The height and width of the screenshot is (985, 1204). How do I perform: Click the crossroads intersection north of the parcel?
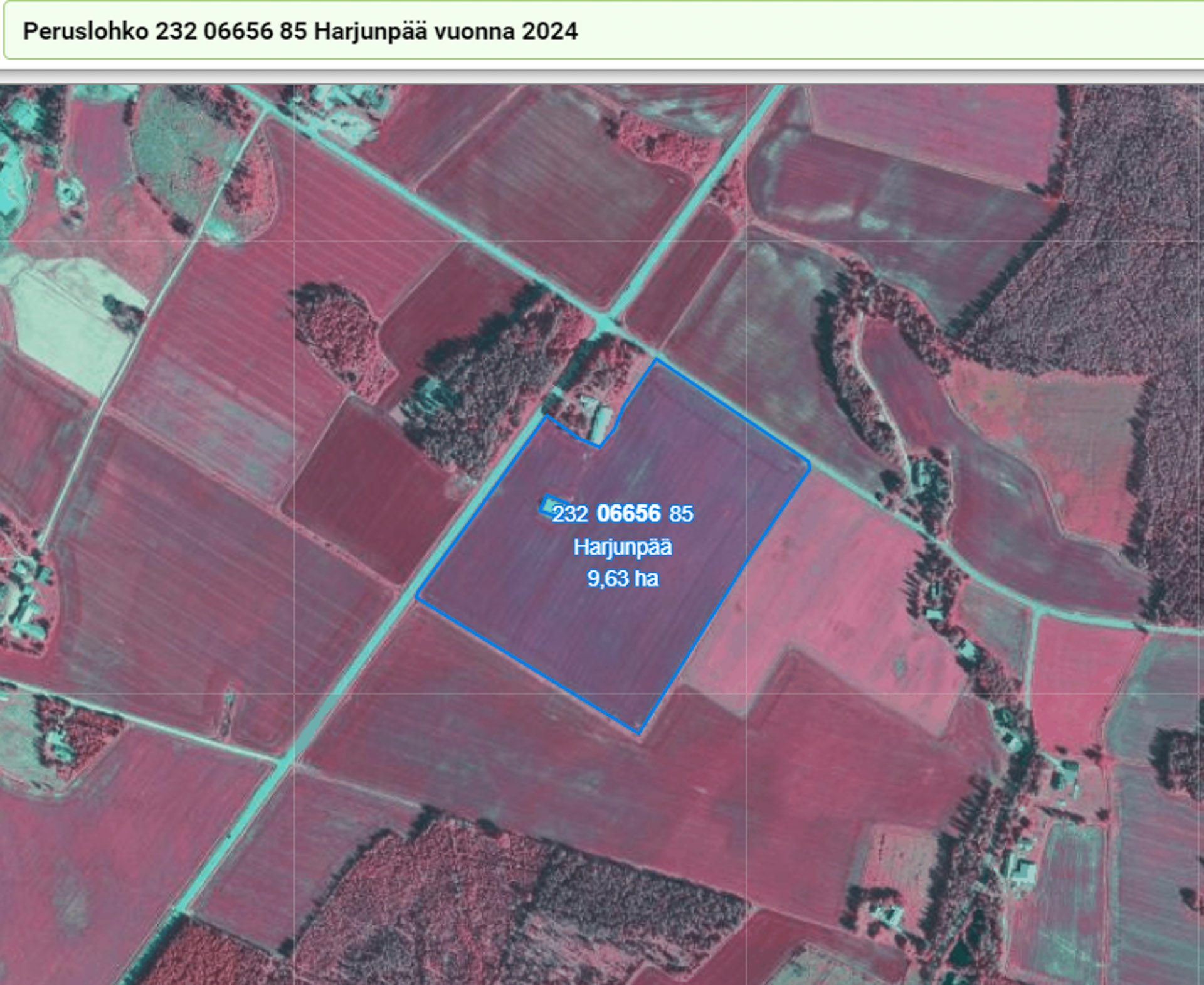(x=605, y=322)
